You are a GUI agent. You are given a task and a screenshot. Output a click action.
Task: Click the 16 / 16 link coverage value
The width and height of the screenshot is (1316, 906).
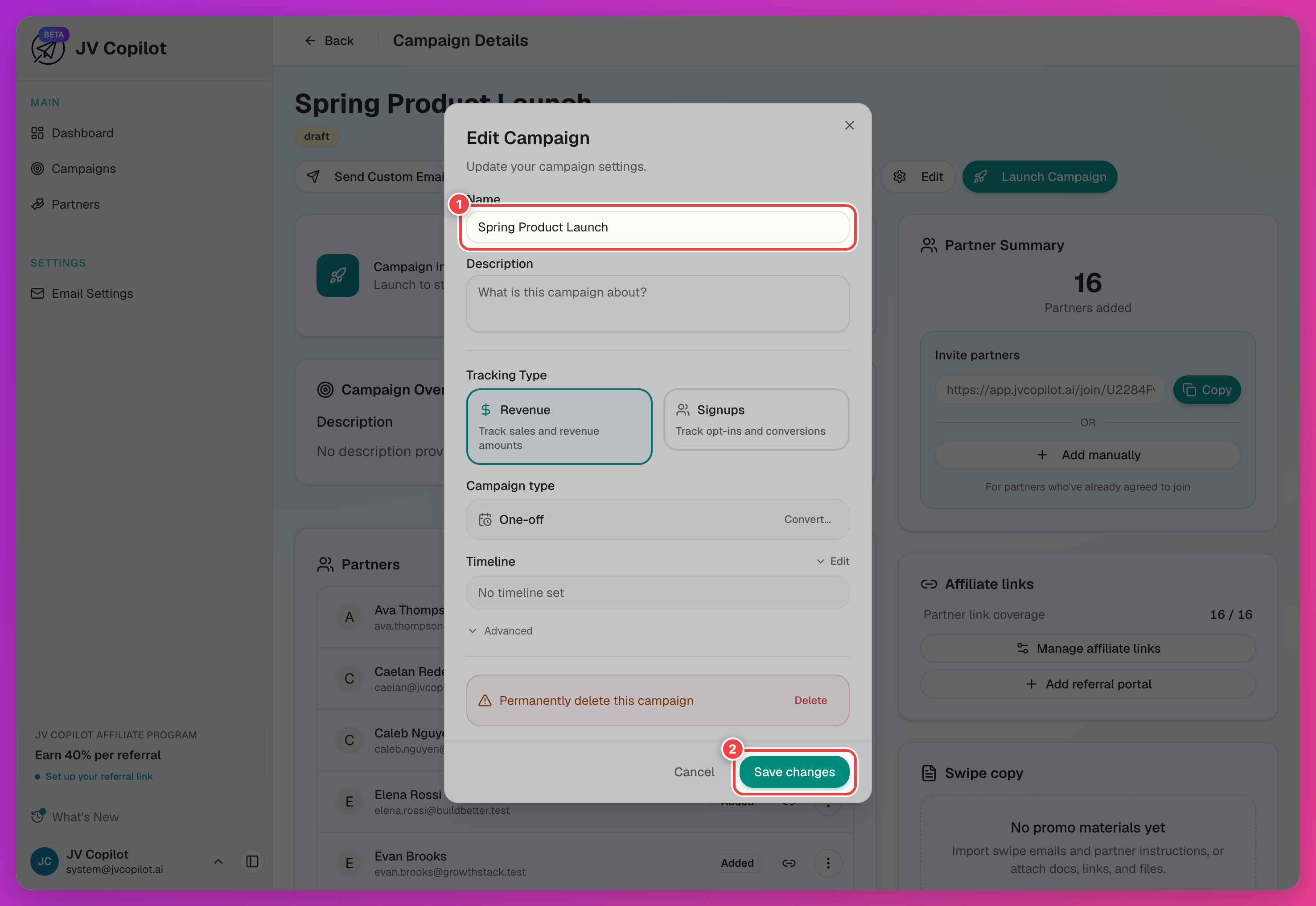point(1230,615)
